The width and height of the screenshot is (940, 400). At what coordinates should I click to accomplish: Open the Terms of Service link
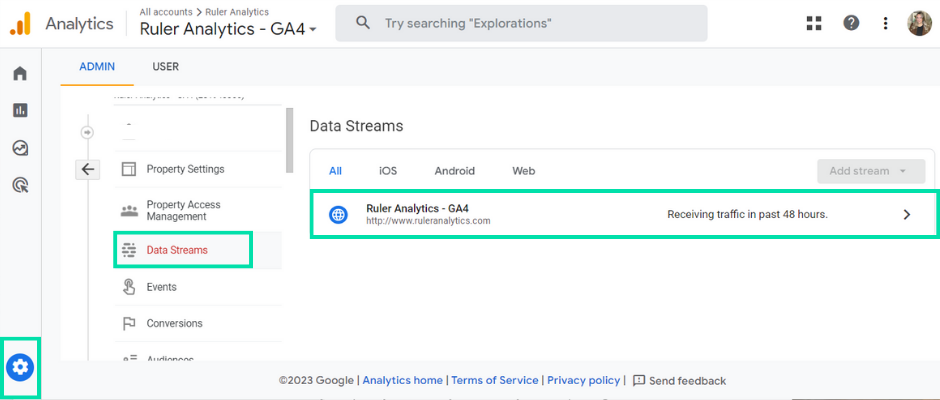pos(495,380)
